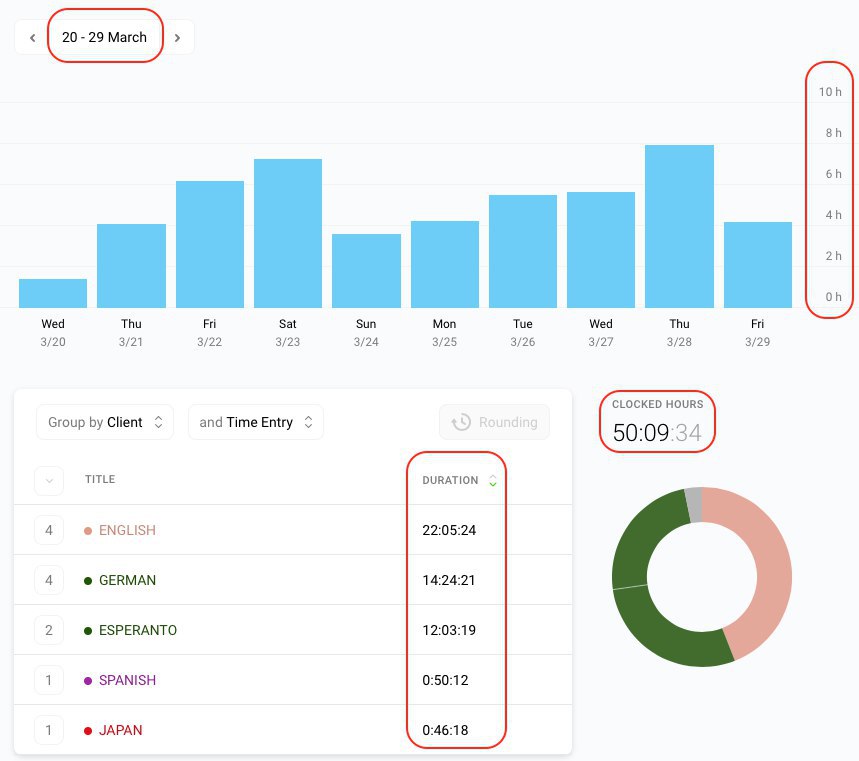Click the Tue 3/26 bar in chart
This screenshot has width=859, height=761.
coord(523,251)
